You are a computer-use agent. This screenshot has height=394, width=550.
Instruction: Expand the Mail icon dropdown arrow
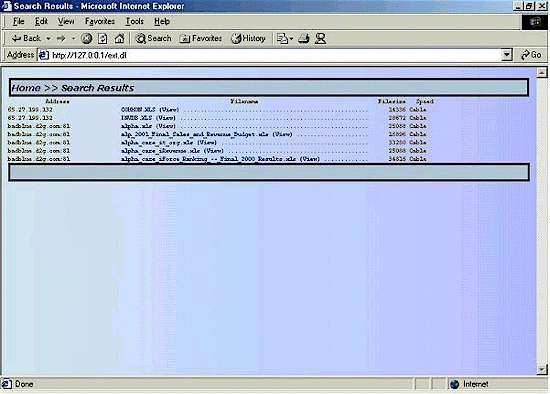(x=291, y=39)
